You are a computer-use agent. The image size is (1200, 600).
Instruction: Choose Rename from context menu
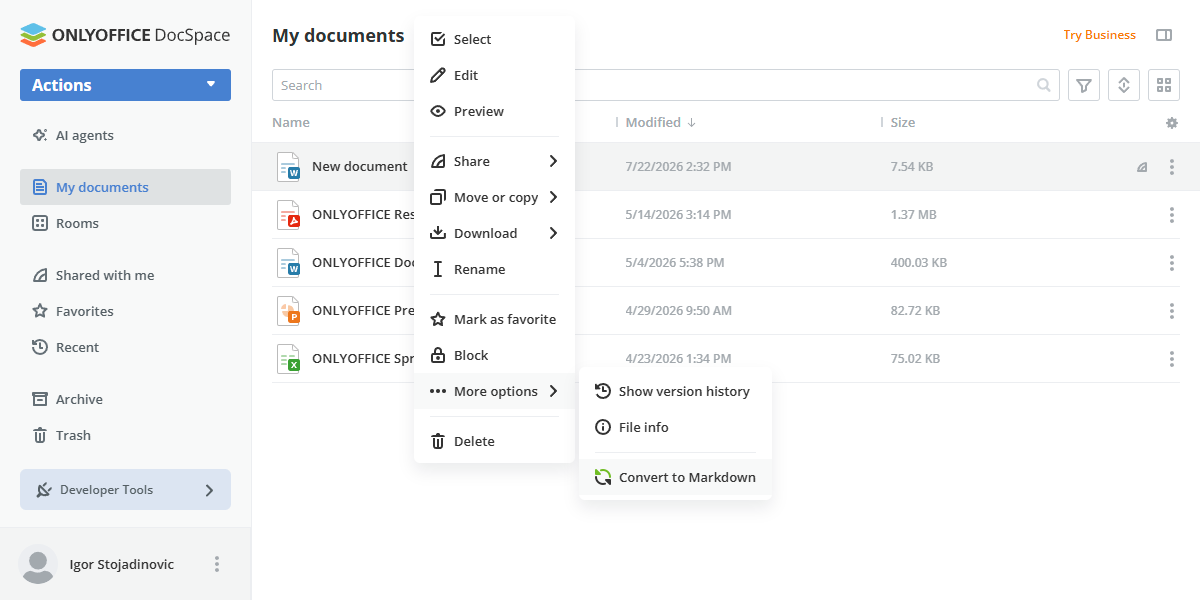(495, 269)
